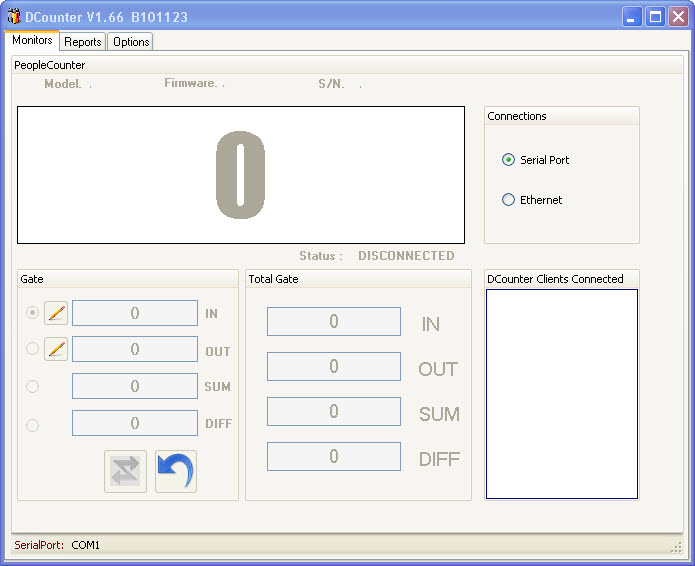
Task: Click the DCounter Clients Connected list box
Action: pyautogui.click(x=561, y=394)
